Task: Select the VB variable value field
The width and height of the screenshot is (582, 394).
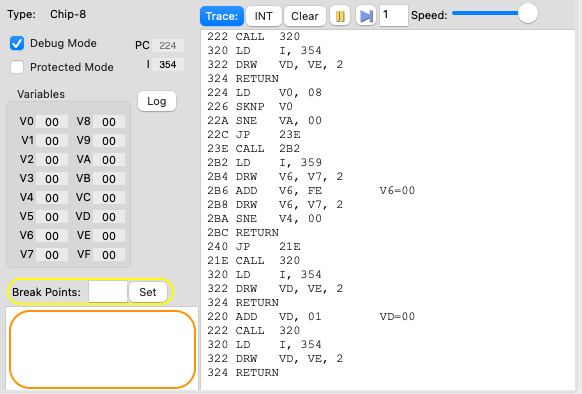Action: point(109,179)
